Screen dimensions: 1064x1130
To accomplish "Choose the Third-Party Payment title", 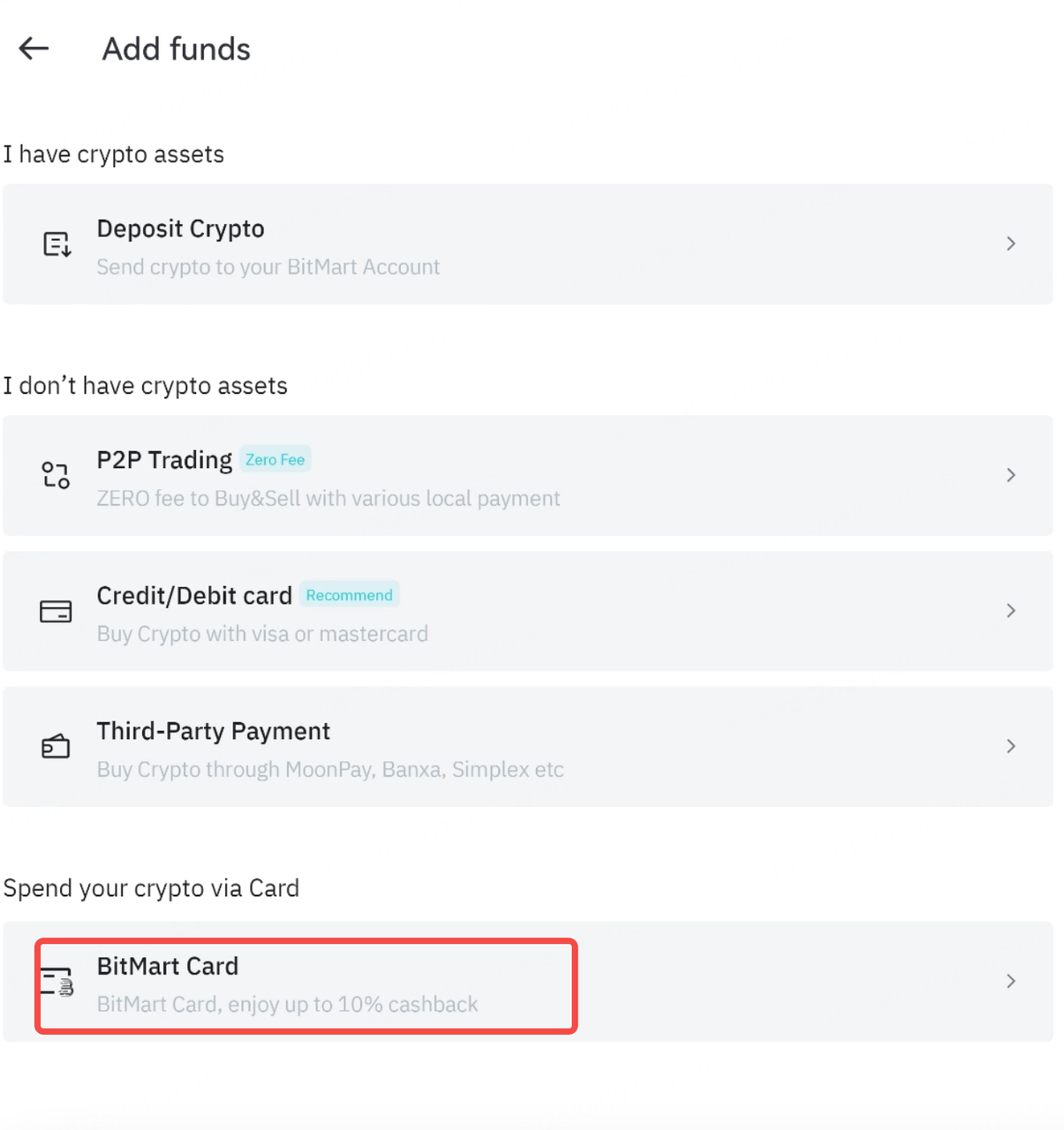I will (x=213, y=731).
